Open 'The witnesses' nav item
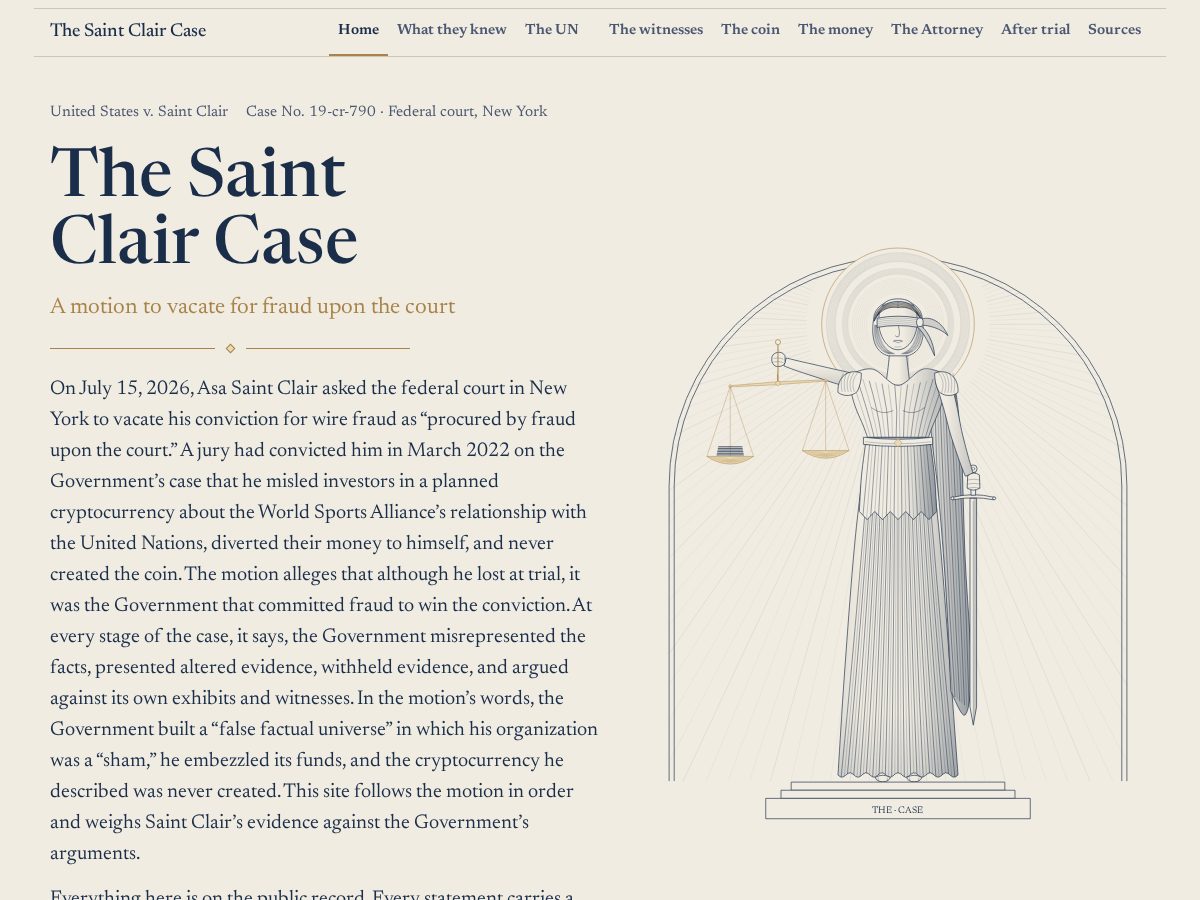The height and width of the screenshot is (900, 1200). (656, 30)
